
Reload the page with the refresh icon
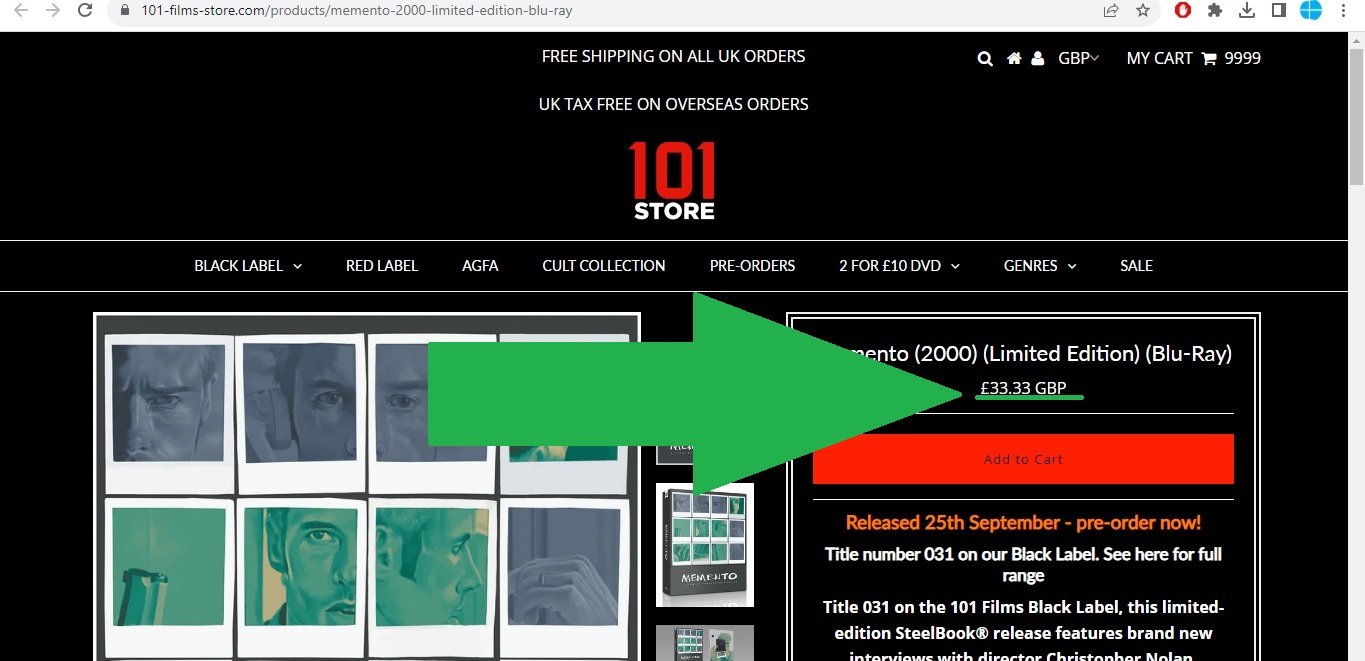click(x=86, y=10)
